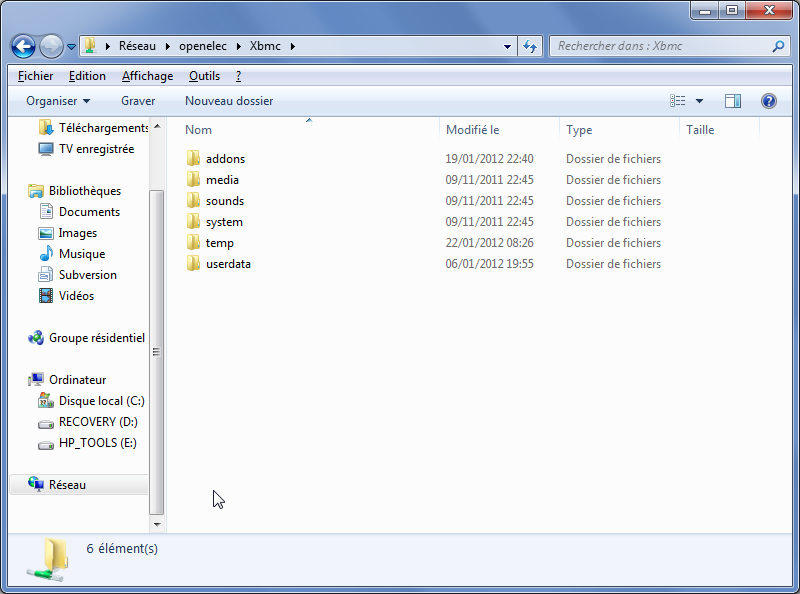Click the Forward navigation arrow
Image resolution: width=800 pixels, height=594 pixels.
(51, 46)
